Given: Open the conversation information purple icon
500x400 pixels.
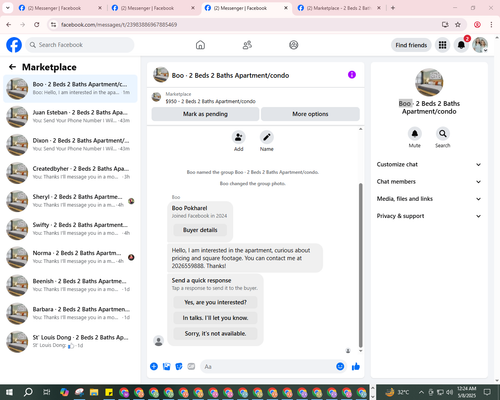Looking at the screenshot, I should tap(352, 75).
